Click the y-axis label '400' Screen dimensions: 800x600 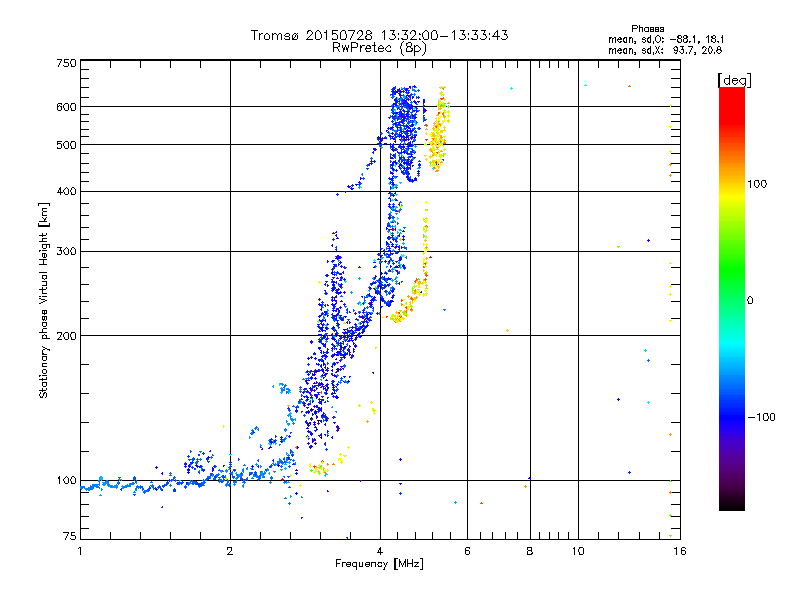[x=66, y=191]
